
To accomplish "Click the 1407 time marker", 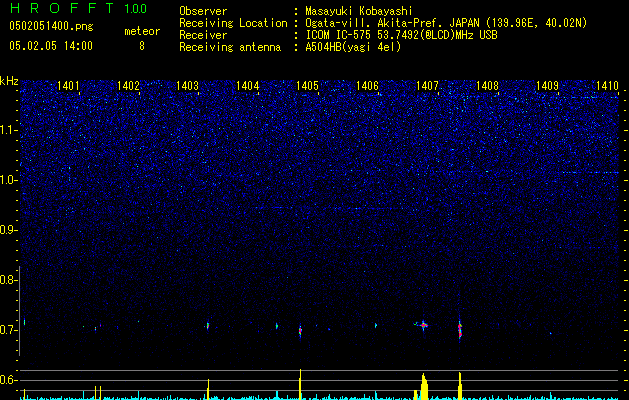I will tap(427, 85).
